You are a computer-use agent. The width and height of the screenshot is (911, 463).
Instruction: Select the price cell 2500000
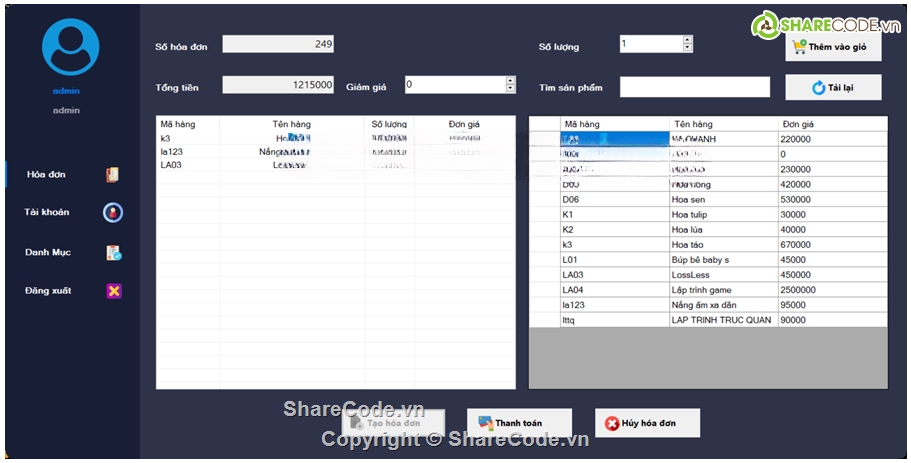coord(832,290)
